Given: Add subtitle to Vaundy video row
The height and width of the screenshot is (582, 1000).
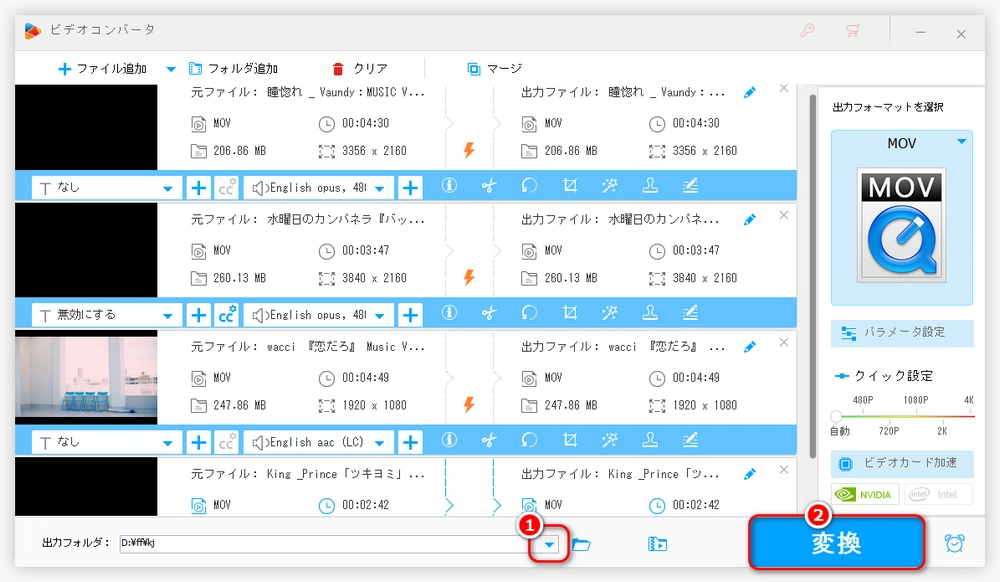Looking at the screenshot, I should coord(199,188).
